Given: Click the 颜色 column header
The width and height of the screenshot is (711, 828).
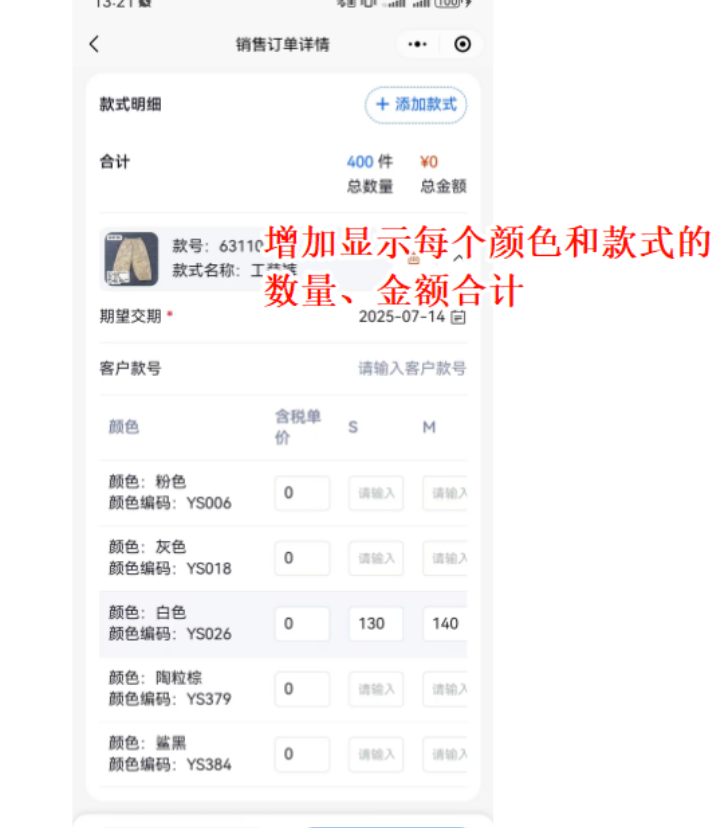Looking at the screenshot, I should tap(124, 427).
